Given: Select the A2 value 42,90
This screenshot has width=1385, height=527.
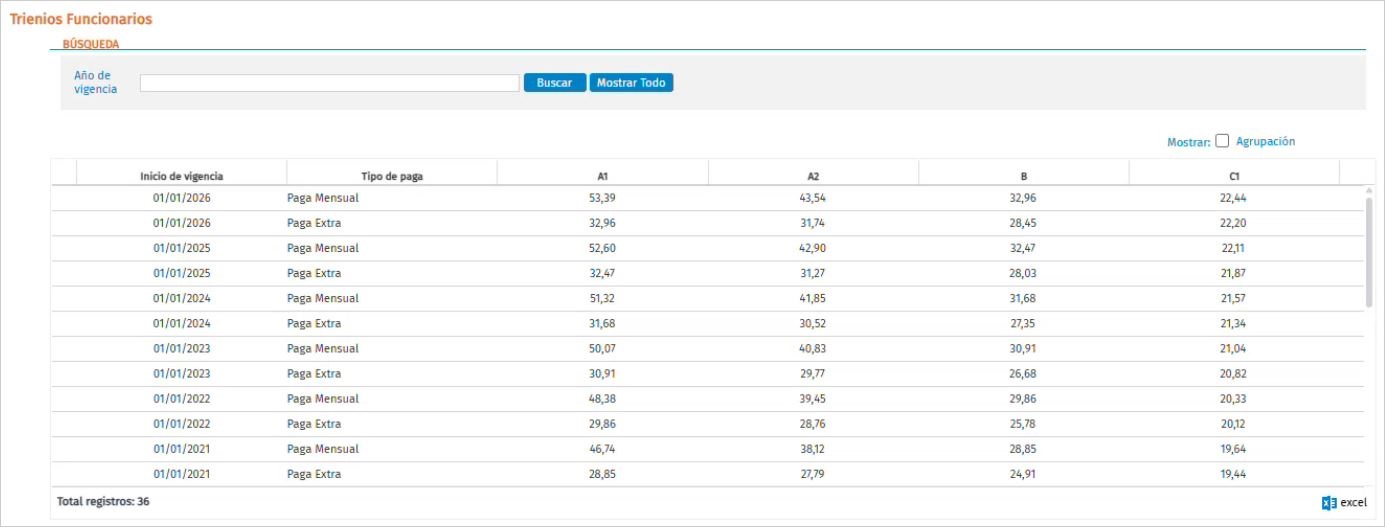Looking at the screenshot, I should (x=813, y=248).
